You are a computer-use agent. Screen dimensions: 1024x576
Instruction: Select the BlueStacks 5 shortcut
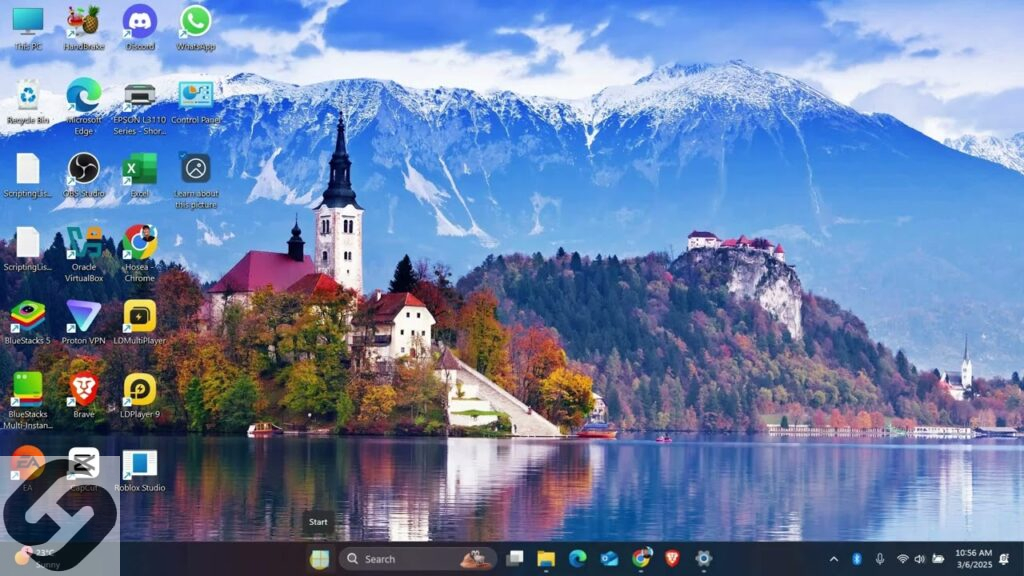[x=27, y=322]
